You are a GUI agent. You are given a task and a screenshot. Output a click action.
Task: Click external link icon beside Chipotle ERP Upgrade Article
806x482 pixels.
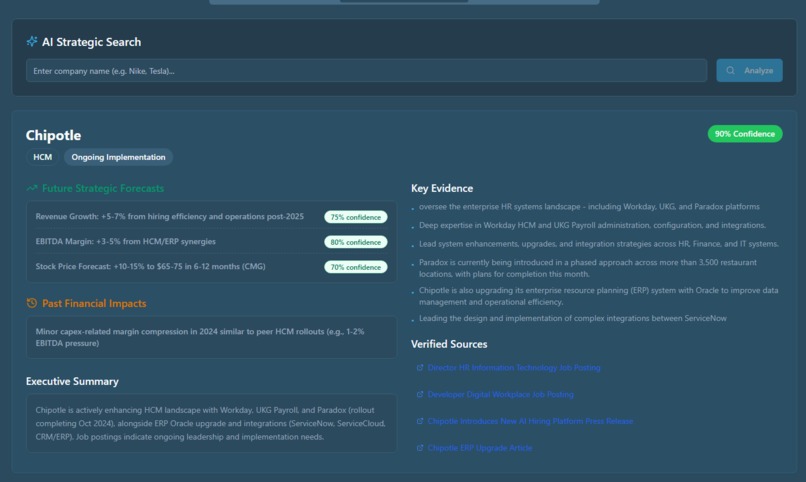point(420,448)
